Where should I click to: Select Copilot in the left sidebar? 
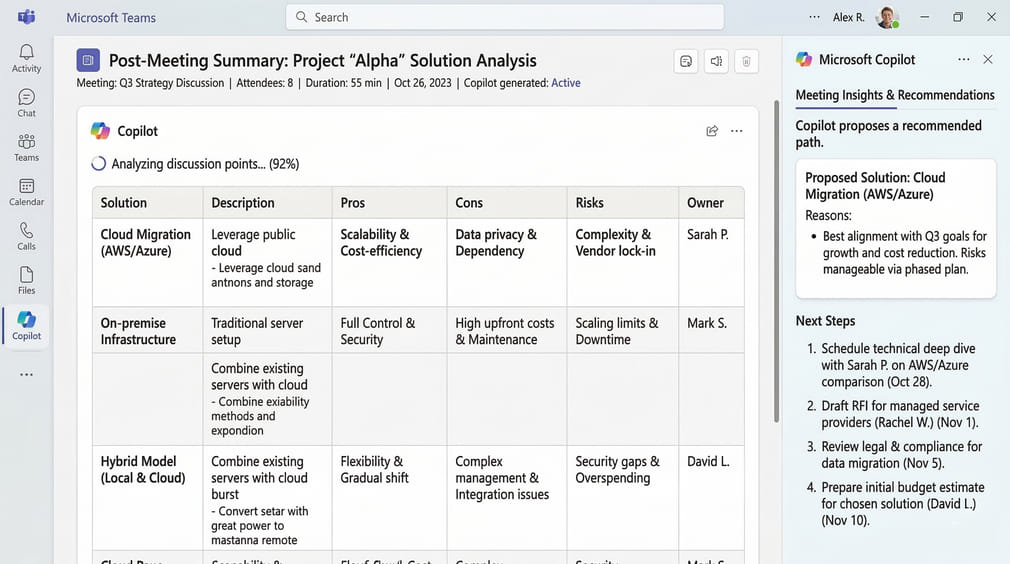[26, 325]
